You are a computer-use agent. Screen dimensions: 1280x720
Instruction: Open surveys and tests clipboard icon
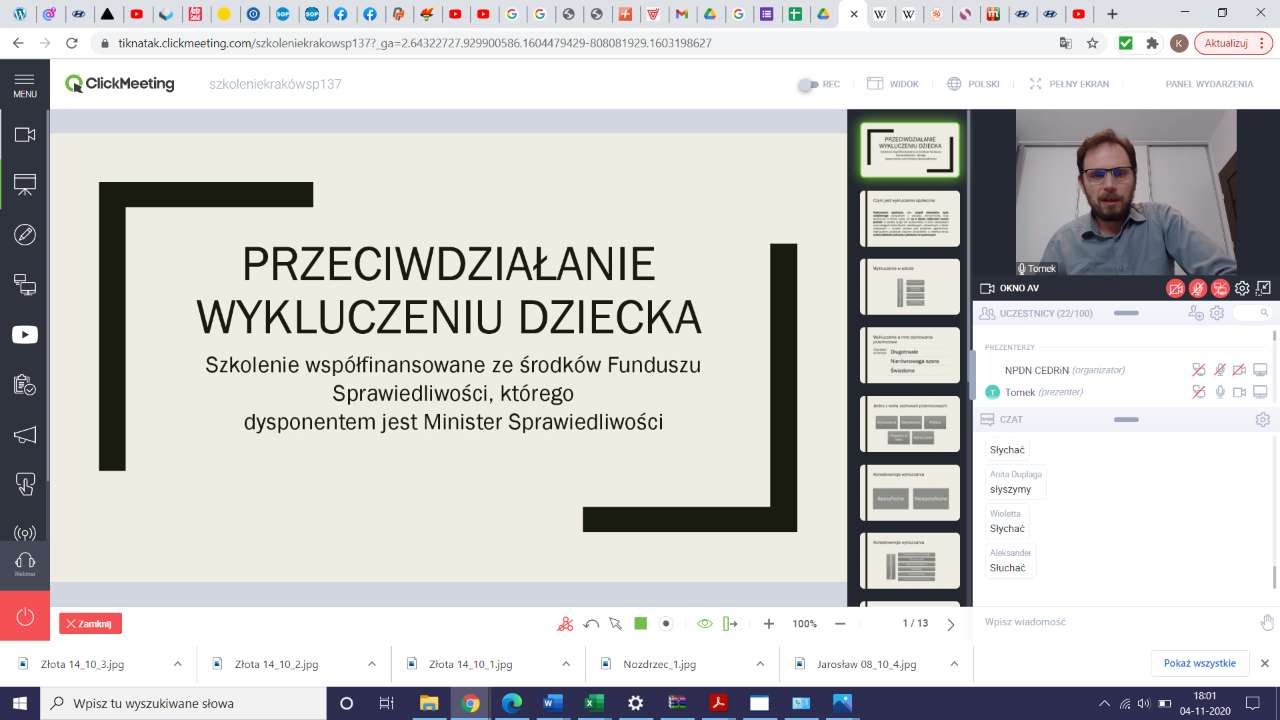click(25, 385)
